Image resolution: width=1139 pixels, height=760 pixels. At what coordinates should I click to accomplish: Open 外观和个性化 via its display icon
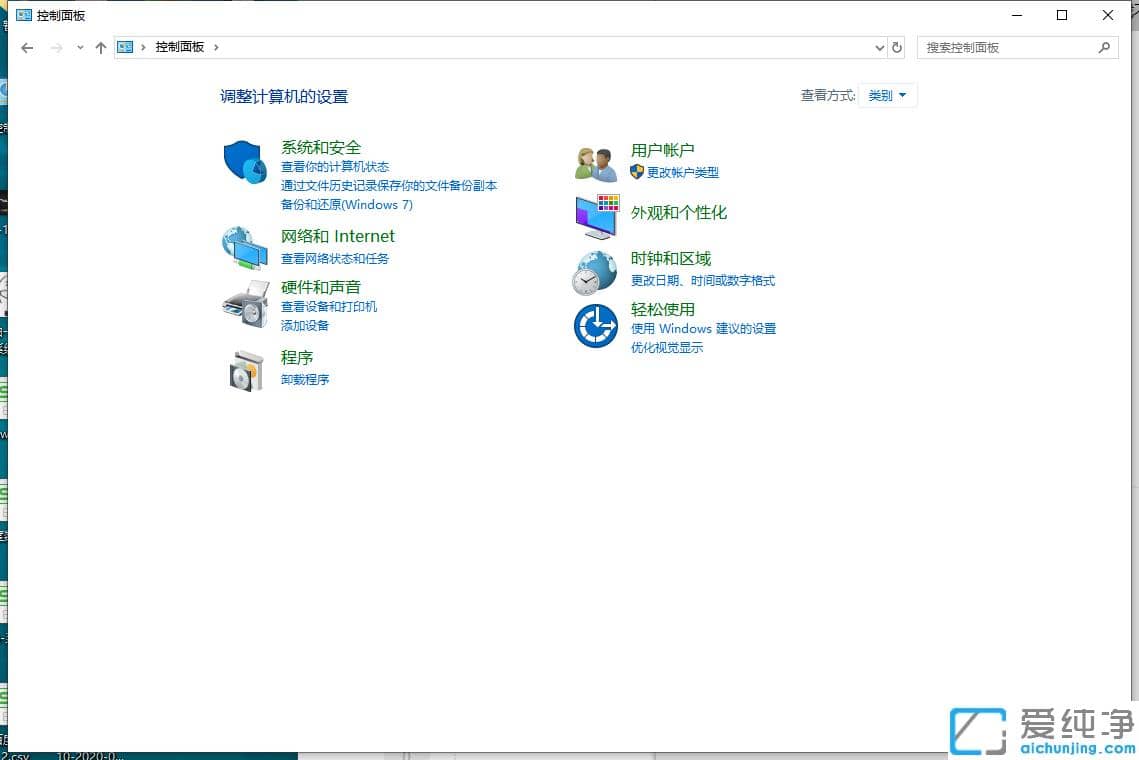pos(594,215)
